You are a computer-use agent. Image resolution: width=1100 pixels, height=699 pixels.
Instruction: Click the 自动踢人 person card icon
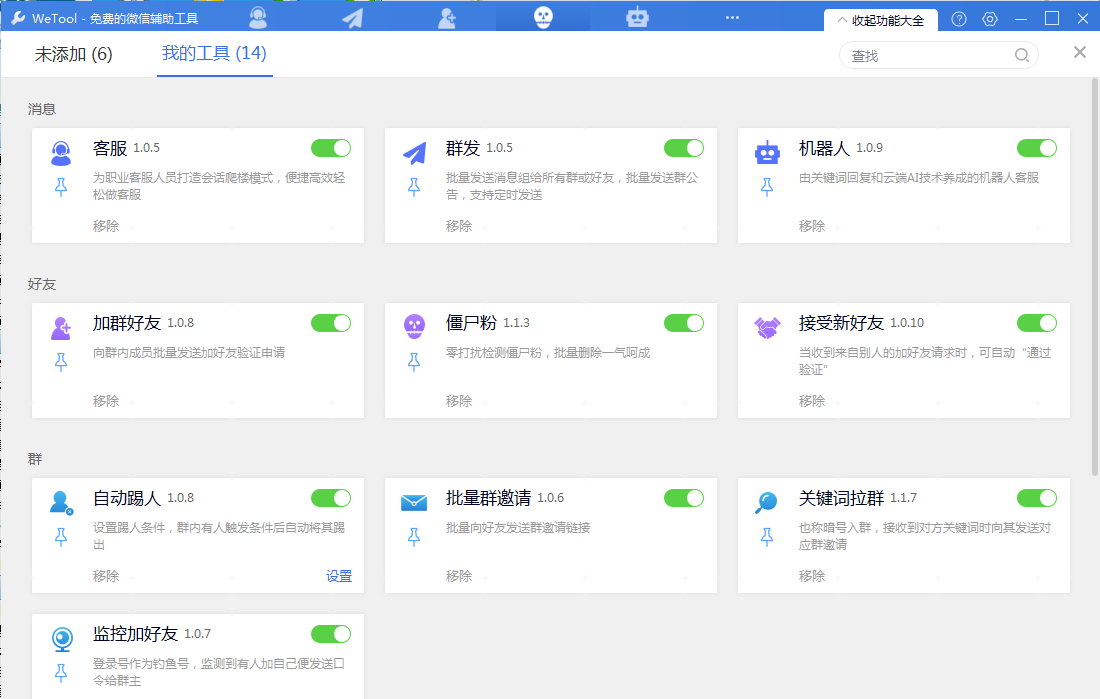click(62, 502)
